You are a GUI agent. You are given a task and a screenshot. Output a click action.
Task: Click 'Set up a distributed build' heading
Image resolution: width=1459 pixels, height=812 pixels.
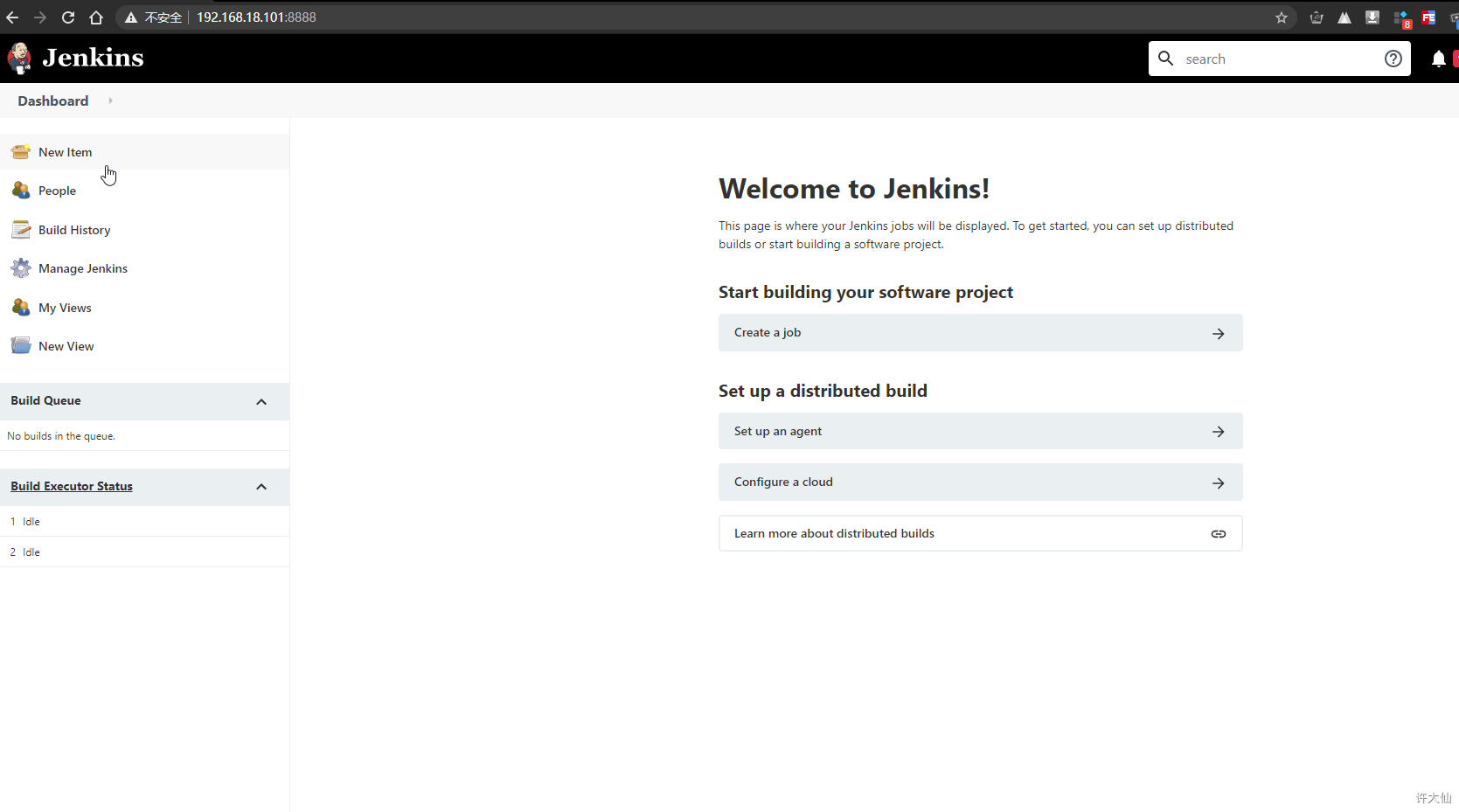tap(823, 391)
